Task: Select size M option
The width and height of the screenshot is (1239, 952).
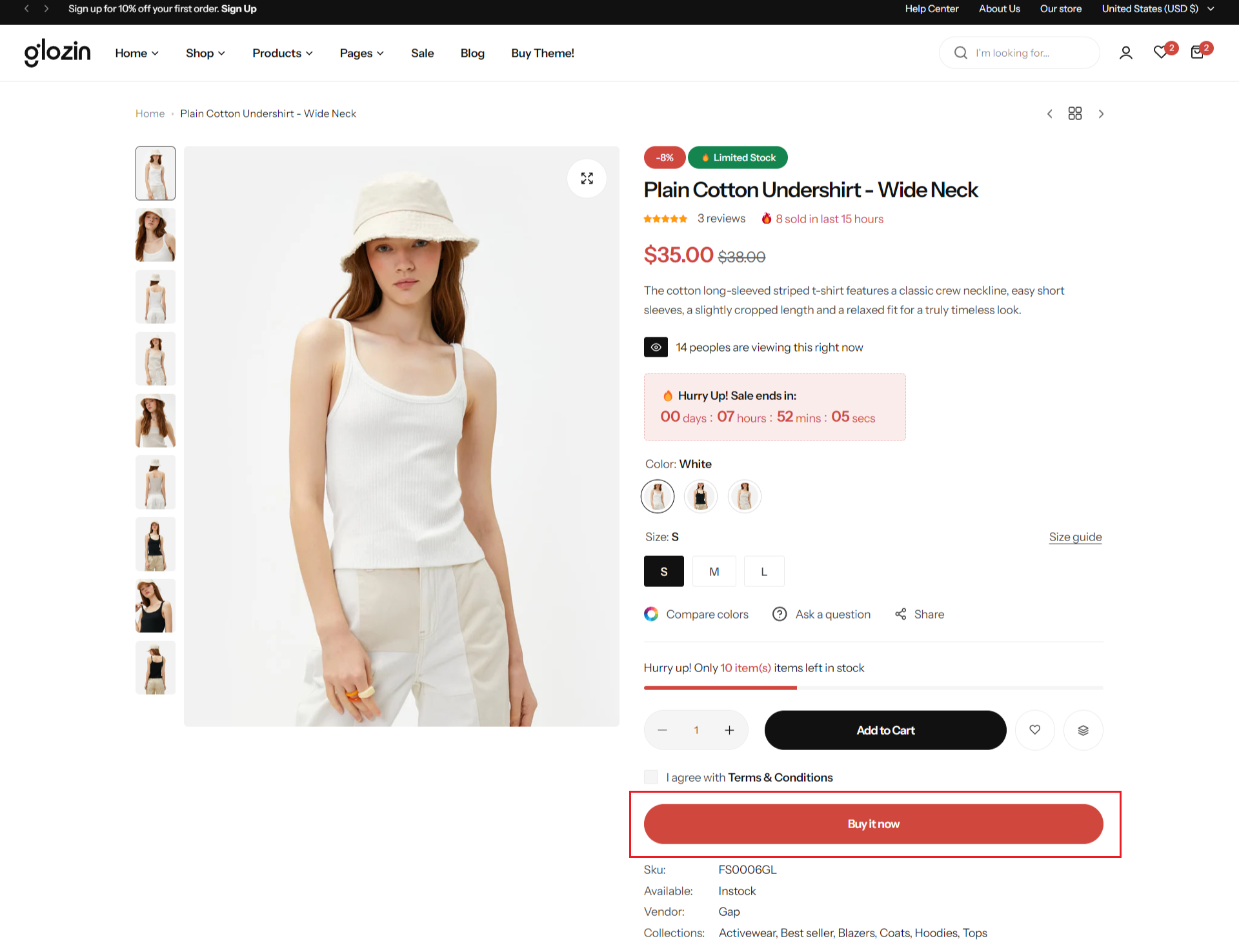Action: [714, 571]
